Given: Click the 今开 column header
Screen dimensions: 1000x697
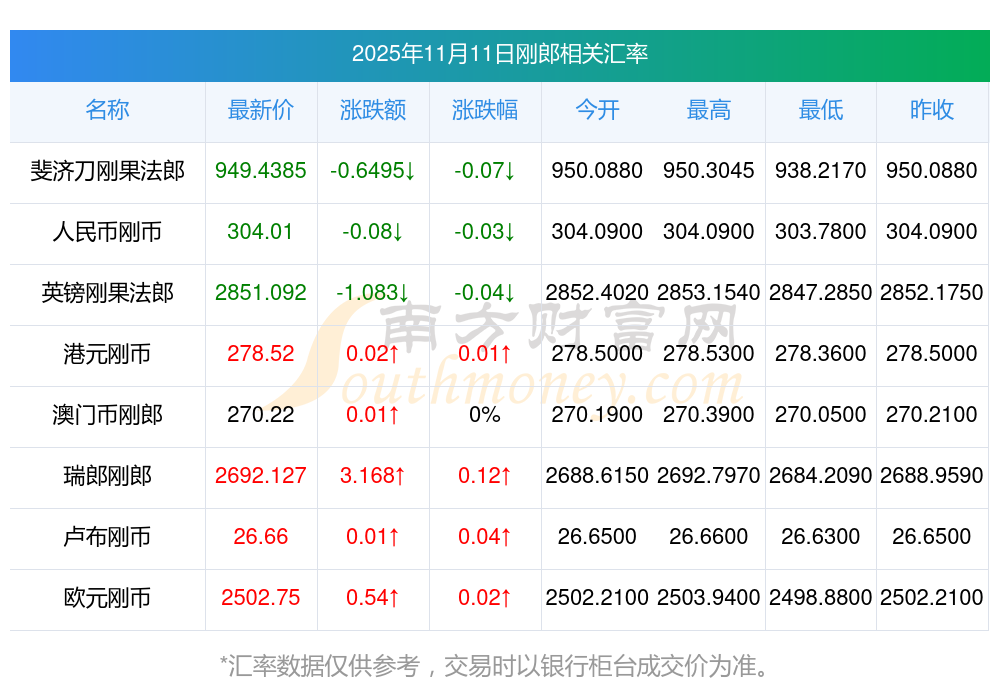Looking at the screenshot, I should tap(597, 110).
